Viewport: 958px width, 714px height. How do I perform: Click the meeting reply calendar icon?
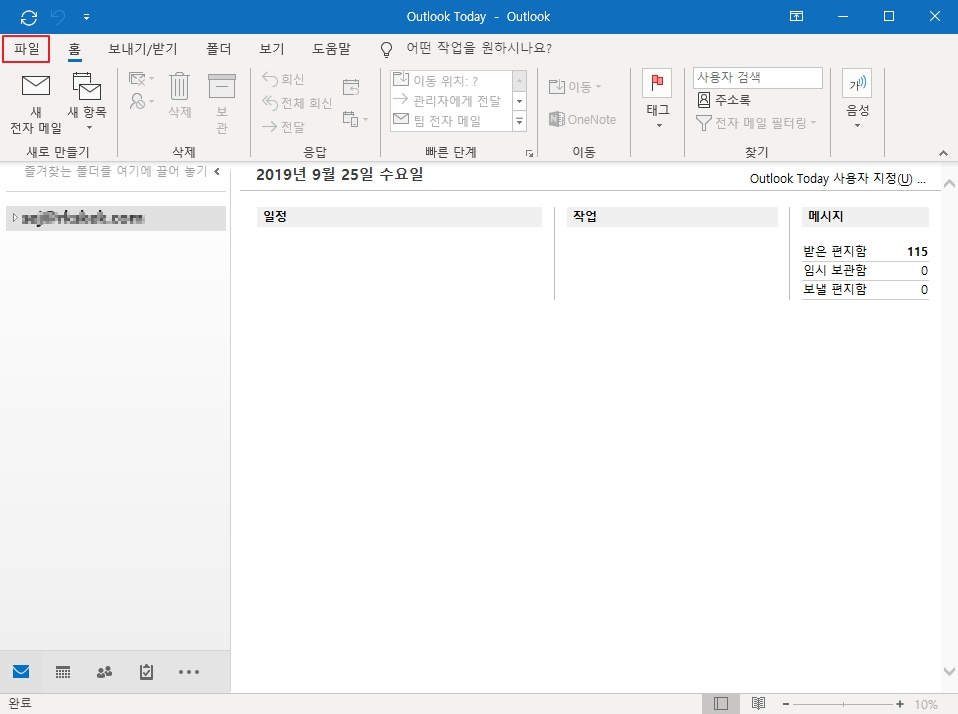(351, 87)
